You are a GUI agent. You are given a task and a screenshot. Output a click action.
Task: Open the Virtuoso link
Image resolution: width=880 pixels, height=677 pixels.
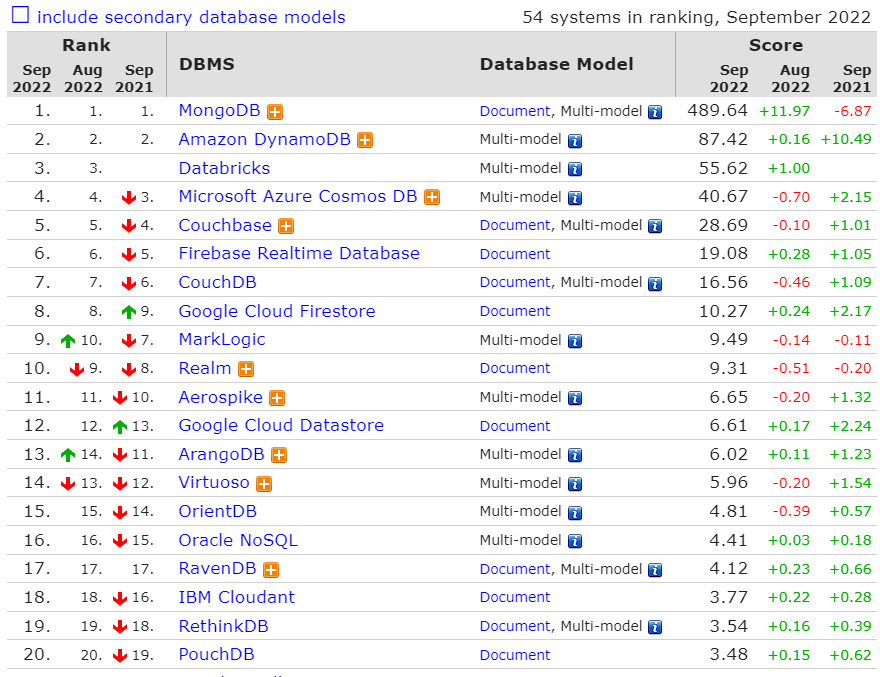[214, 482]
